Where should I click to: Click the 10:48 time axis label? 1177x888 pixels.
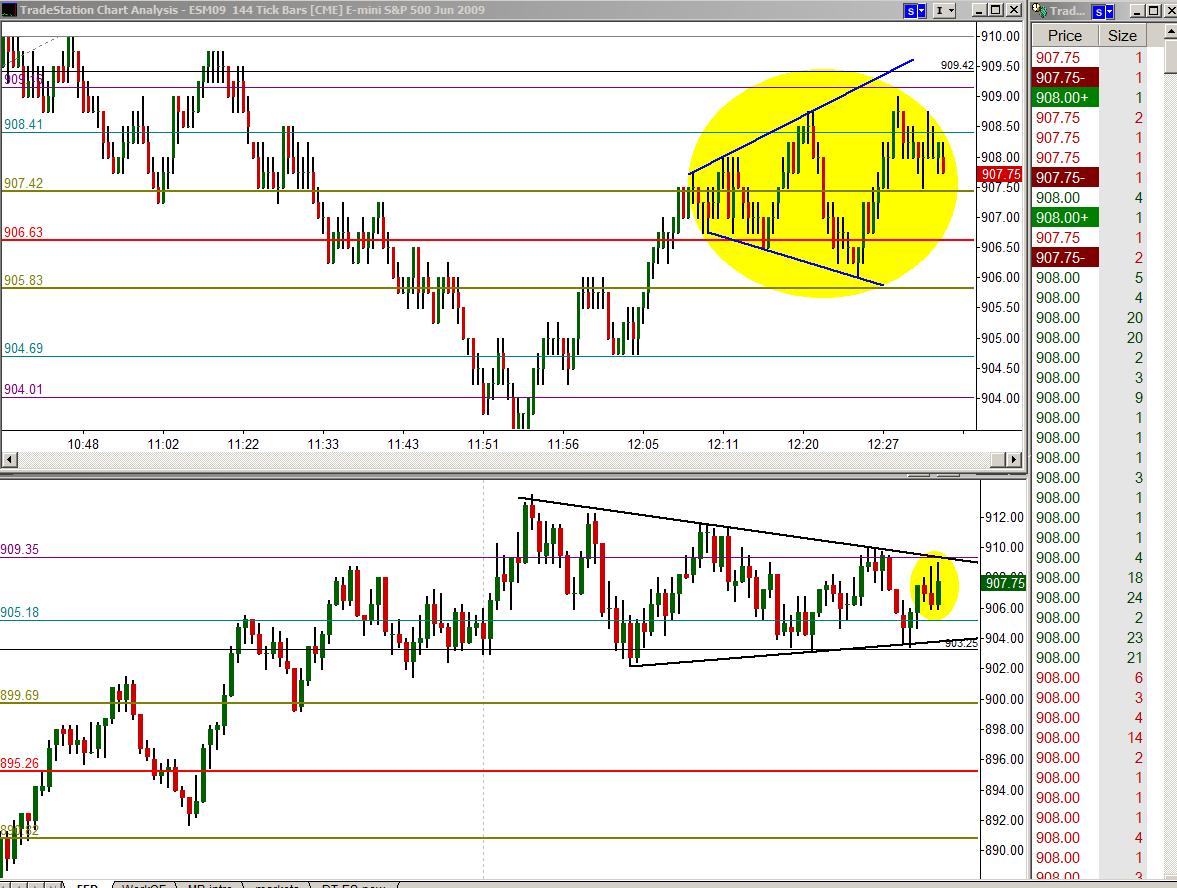point(83,444)
